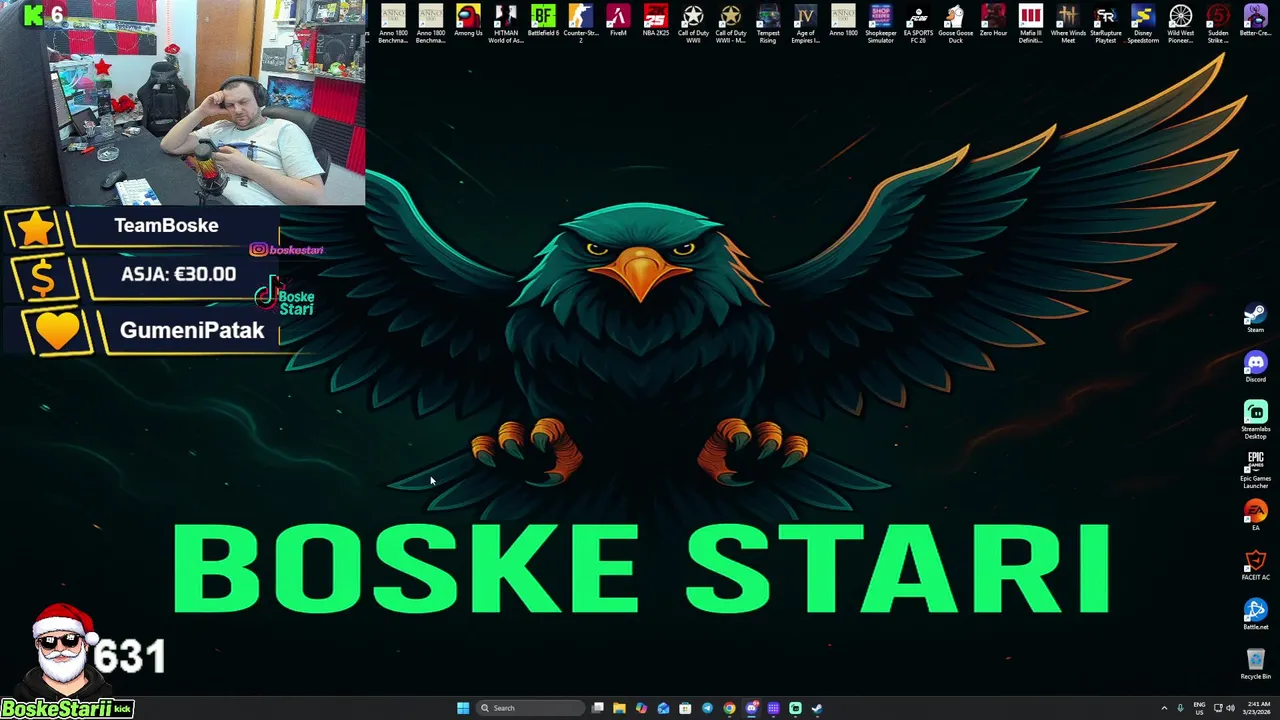The height and width of the screenshot is (720, 1280).
Task: Open Goose Goose Duck shortcut
Action: click(x=955, y=24)
